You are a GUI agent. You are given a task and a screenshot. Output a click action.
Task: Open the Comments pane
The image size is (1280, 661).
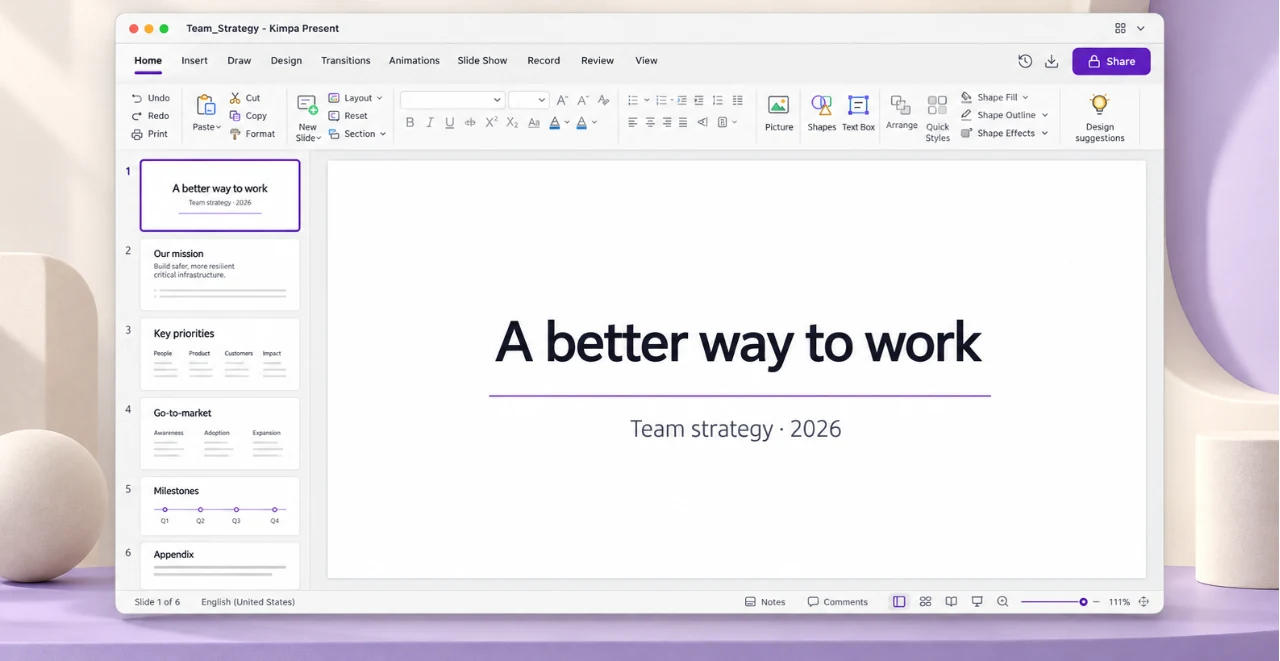[837, 602]
